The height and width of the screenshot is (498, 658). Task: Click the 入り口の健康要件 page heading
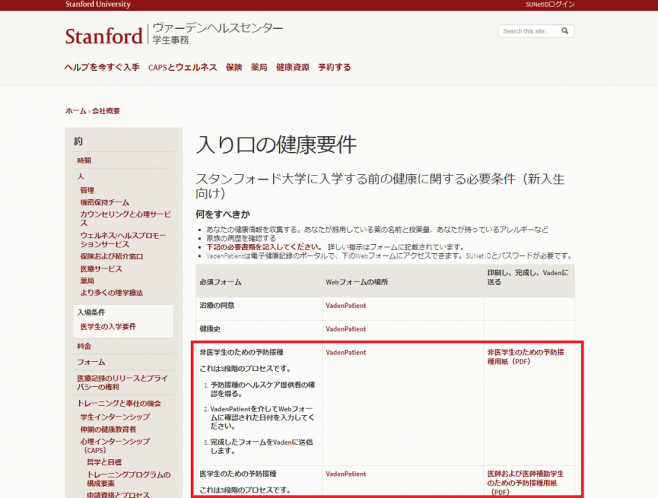tap(276, 145)
